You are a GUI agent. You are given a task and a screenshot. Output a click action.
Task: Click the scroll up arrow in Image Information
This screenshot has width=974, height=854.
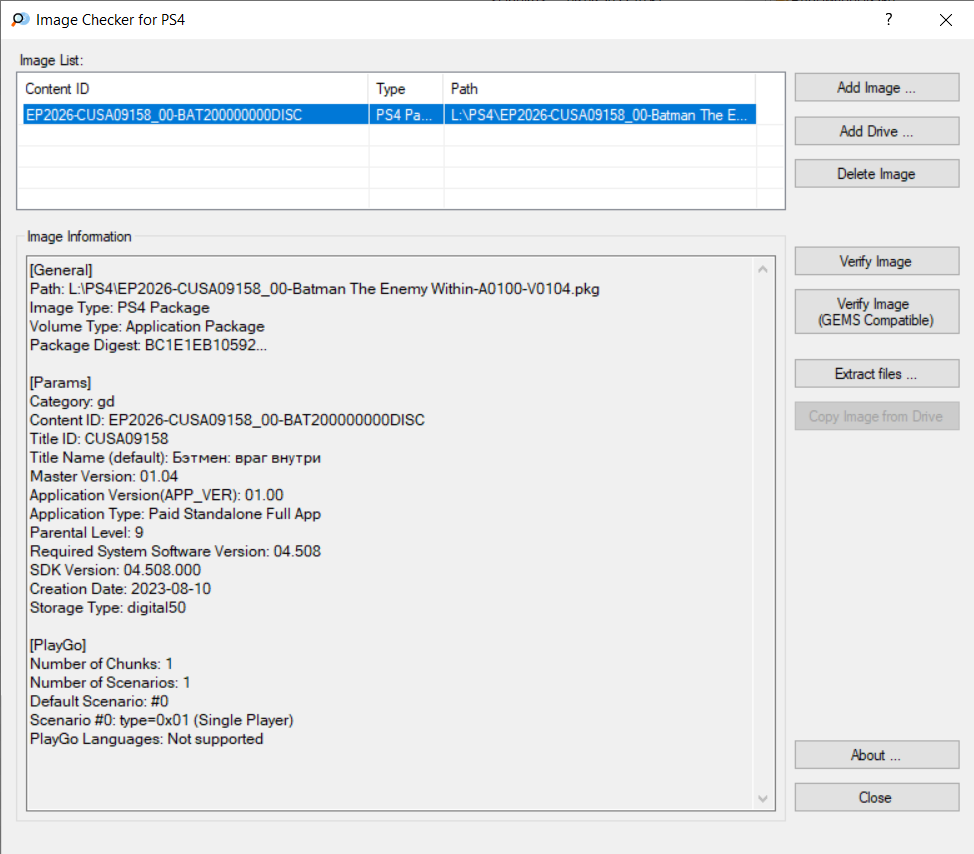click(763, 270)
